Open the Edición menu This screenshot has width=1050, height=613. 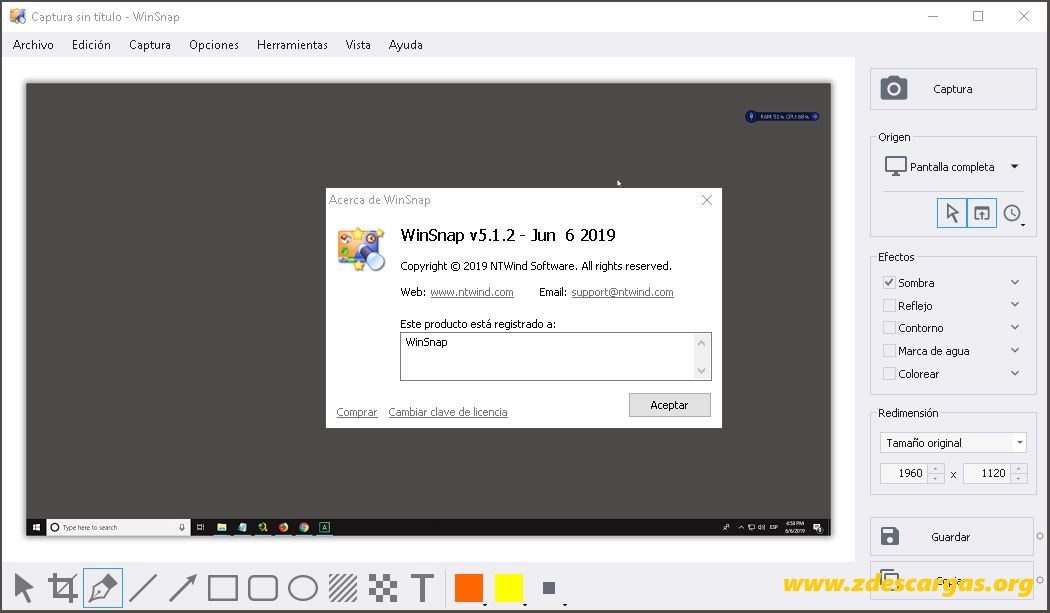click(91, 45)
